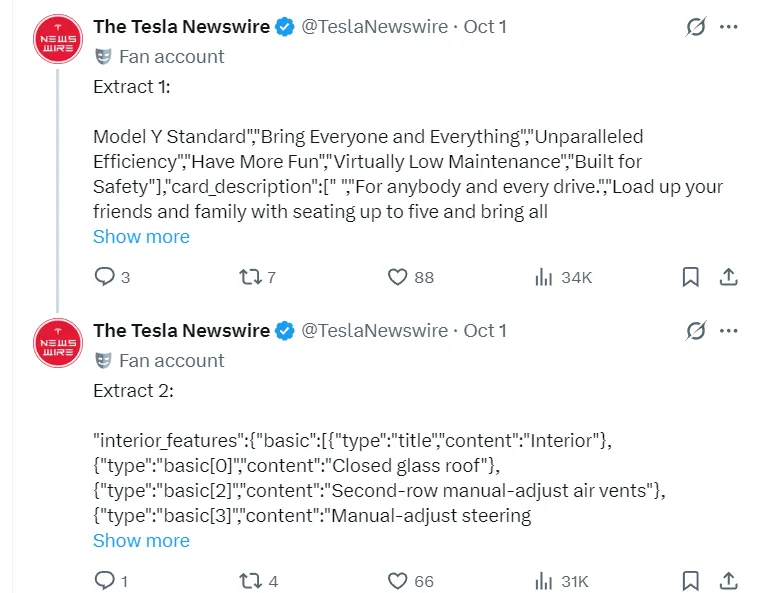Bookmark the Extract 2 post
This screenshot has height=593, width=760.
690,581
